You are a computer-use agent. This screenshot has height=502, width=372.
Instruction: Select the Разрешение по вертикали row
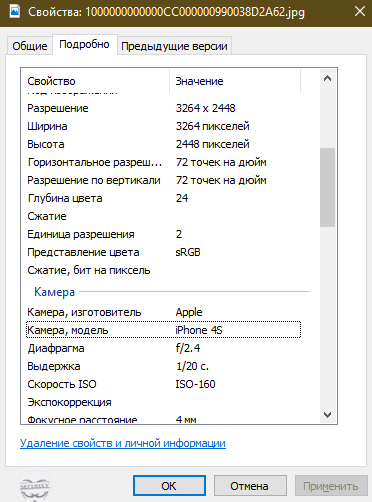(163, 180)
